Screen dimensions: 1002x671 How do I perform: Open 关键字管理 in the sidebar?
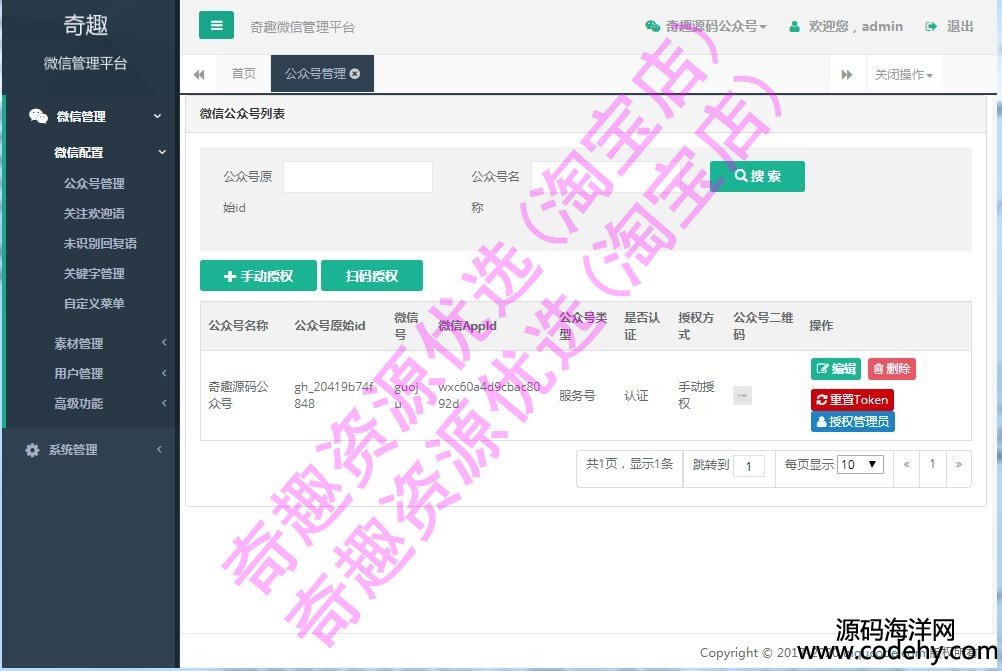click(94, 274)
